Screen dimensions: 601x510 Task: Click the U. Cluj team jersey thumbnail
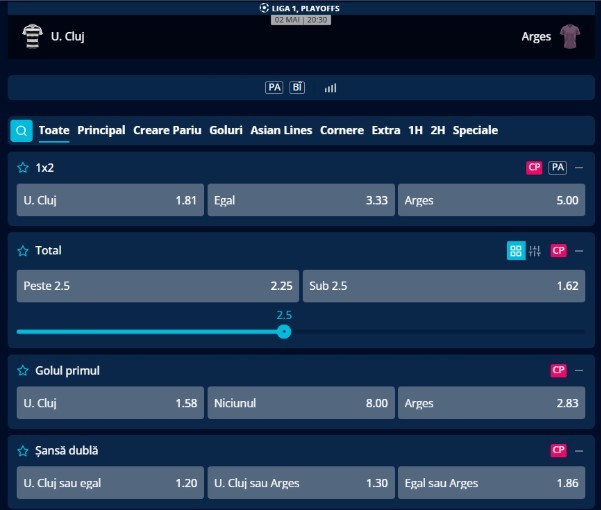pos(32,37)
